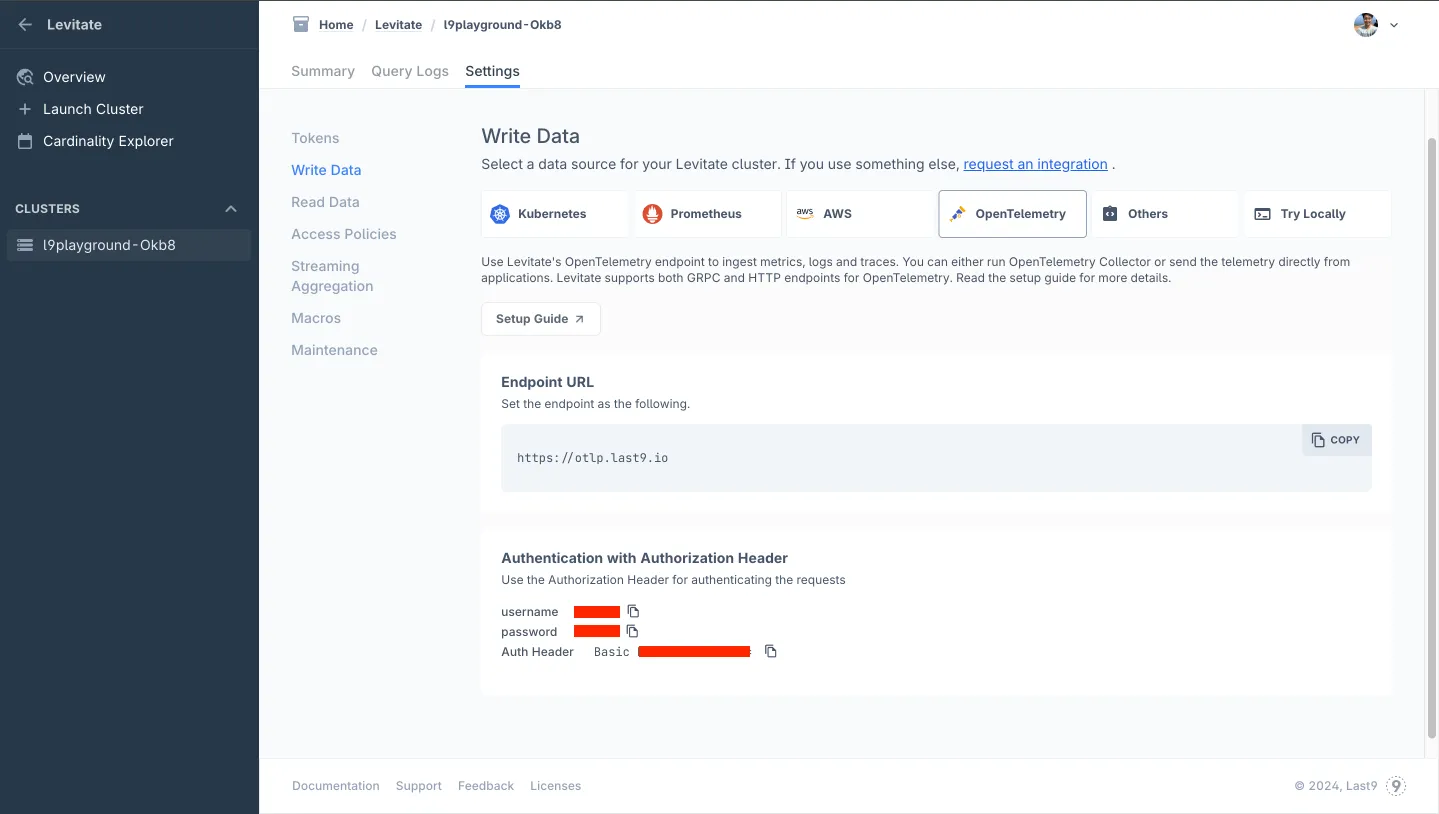Click the Last9 logo in footer

(1396, 786)
